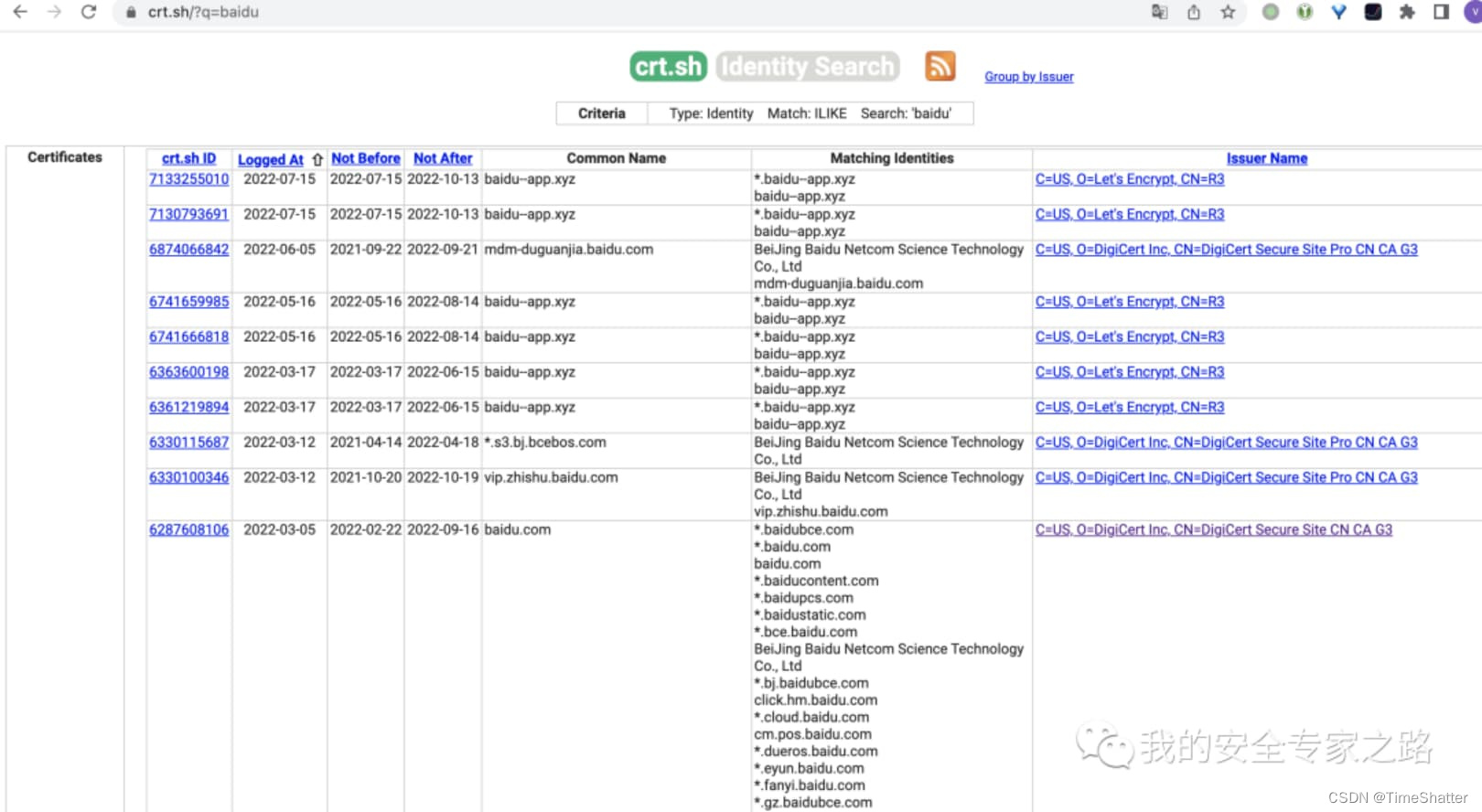Go back with the browser back arrow

point(20,12)
